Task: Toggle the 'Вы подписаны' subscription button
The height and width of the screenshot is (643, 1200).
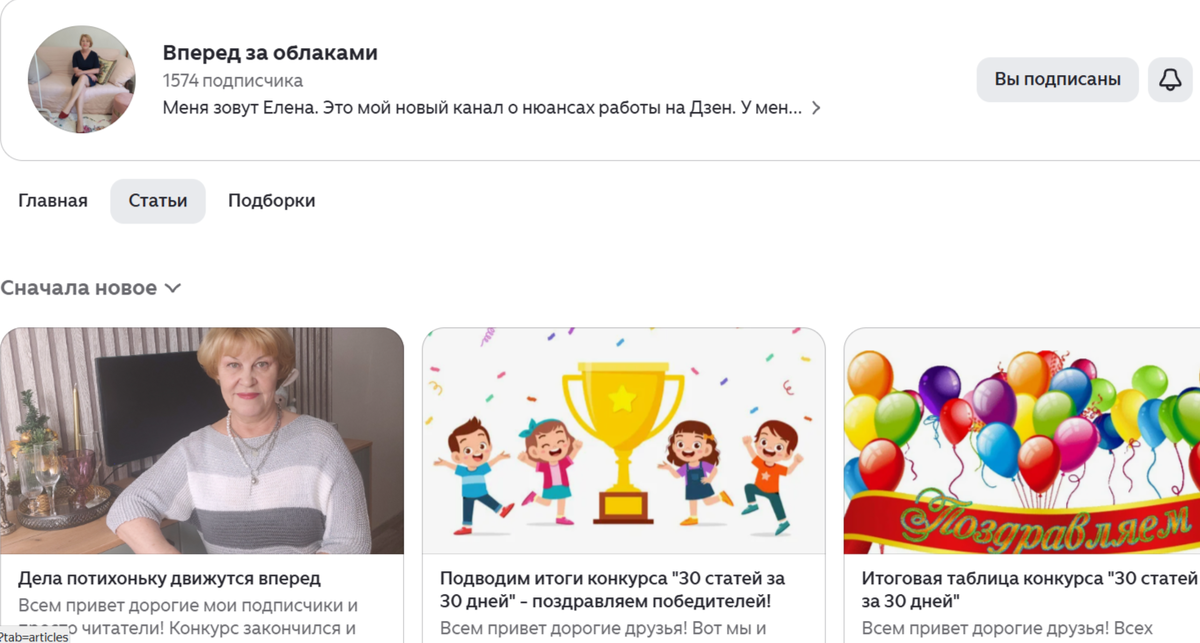Action: (x=1058, y=80)
